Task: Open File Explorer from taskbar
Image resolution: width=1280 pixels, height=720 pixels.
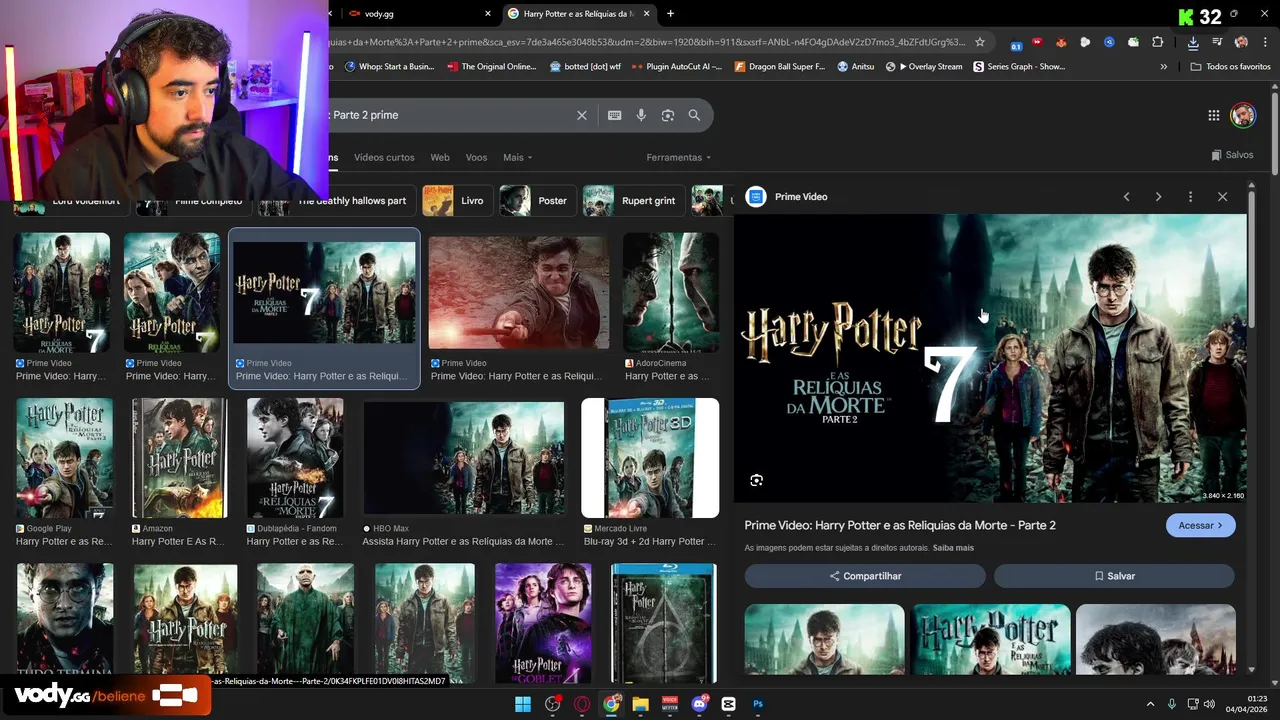Action: pos(640,704)
